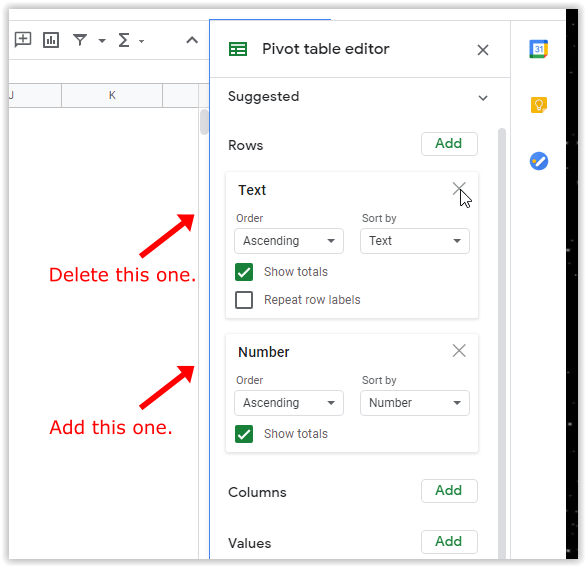Remove the Text row field
586x567 pixels.
click(459, 189)
